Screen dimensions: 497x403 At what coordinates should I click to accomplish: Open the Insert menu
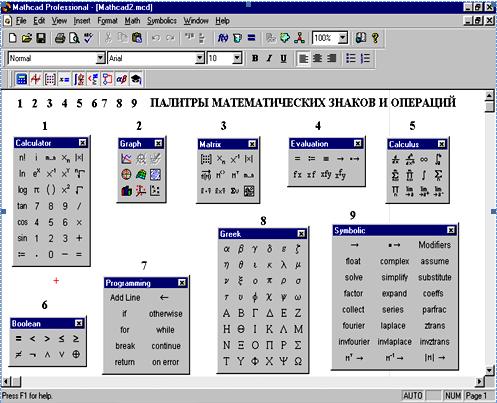(x=82, y=21)
